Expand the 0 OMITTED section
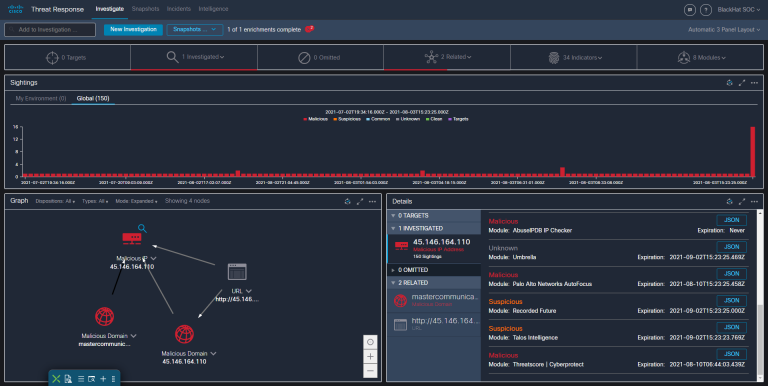This screenshot has height=386, width=768. click(x=434, y=270)
